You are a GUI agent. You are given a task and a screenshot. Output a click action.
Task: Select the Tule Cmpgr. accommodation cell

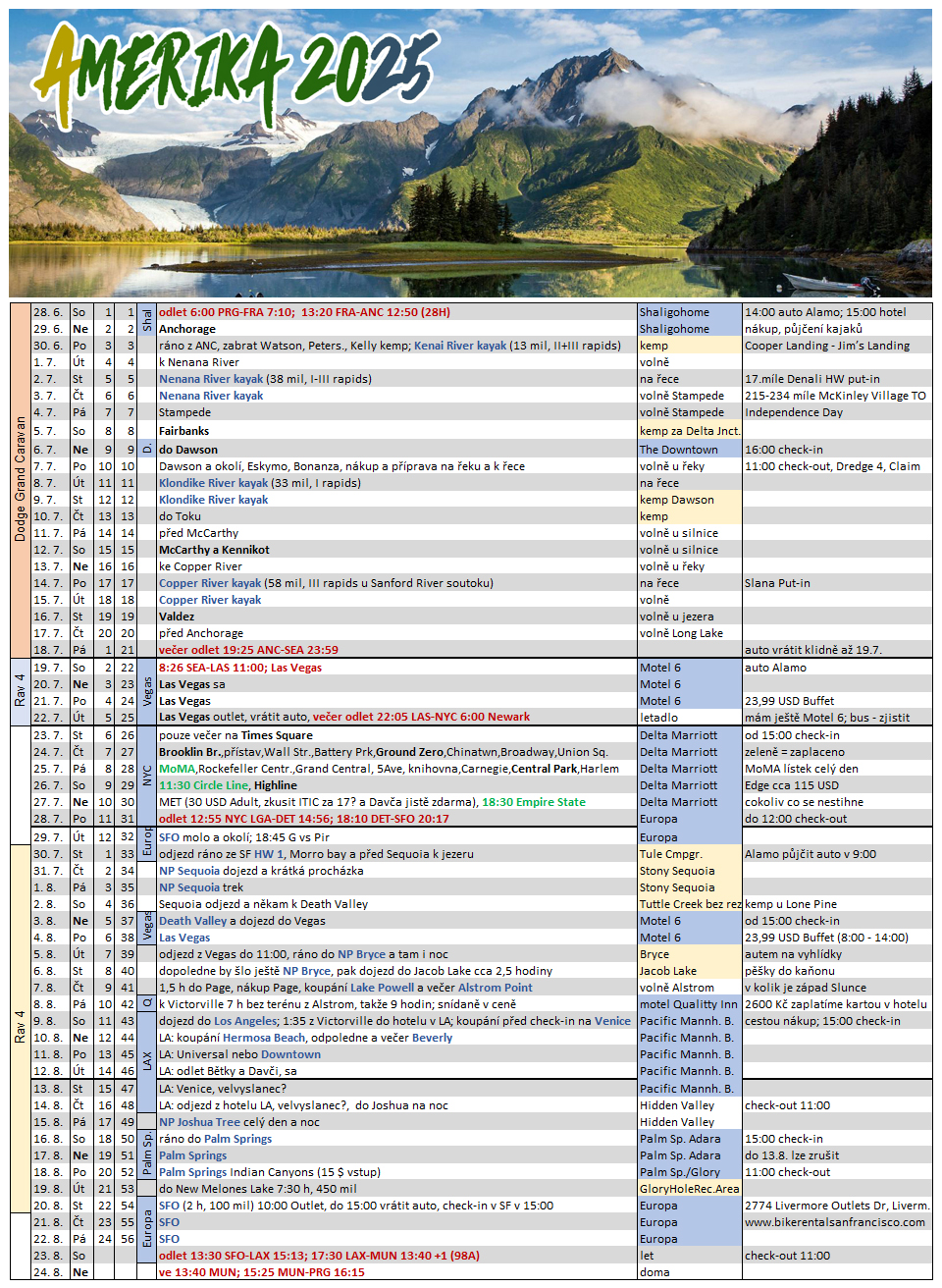(x=670, y=854)
